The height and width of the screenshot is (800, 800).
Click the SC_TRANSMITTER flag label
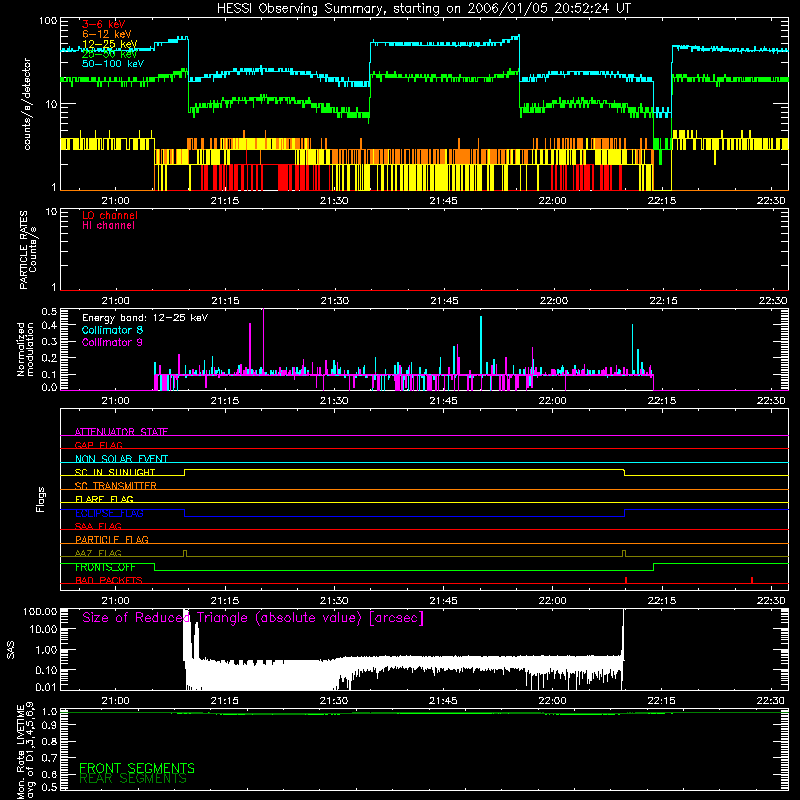point(116,485)
